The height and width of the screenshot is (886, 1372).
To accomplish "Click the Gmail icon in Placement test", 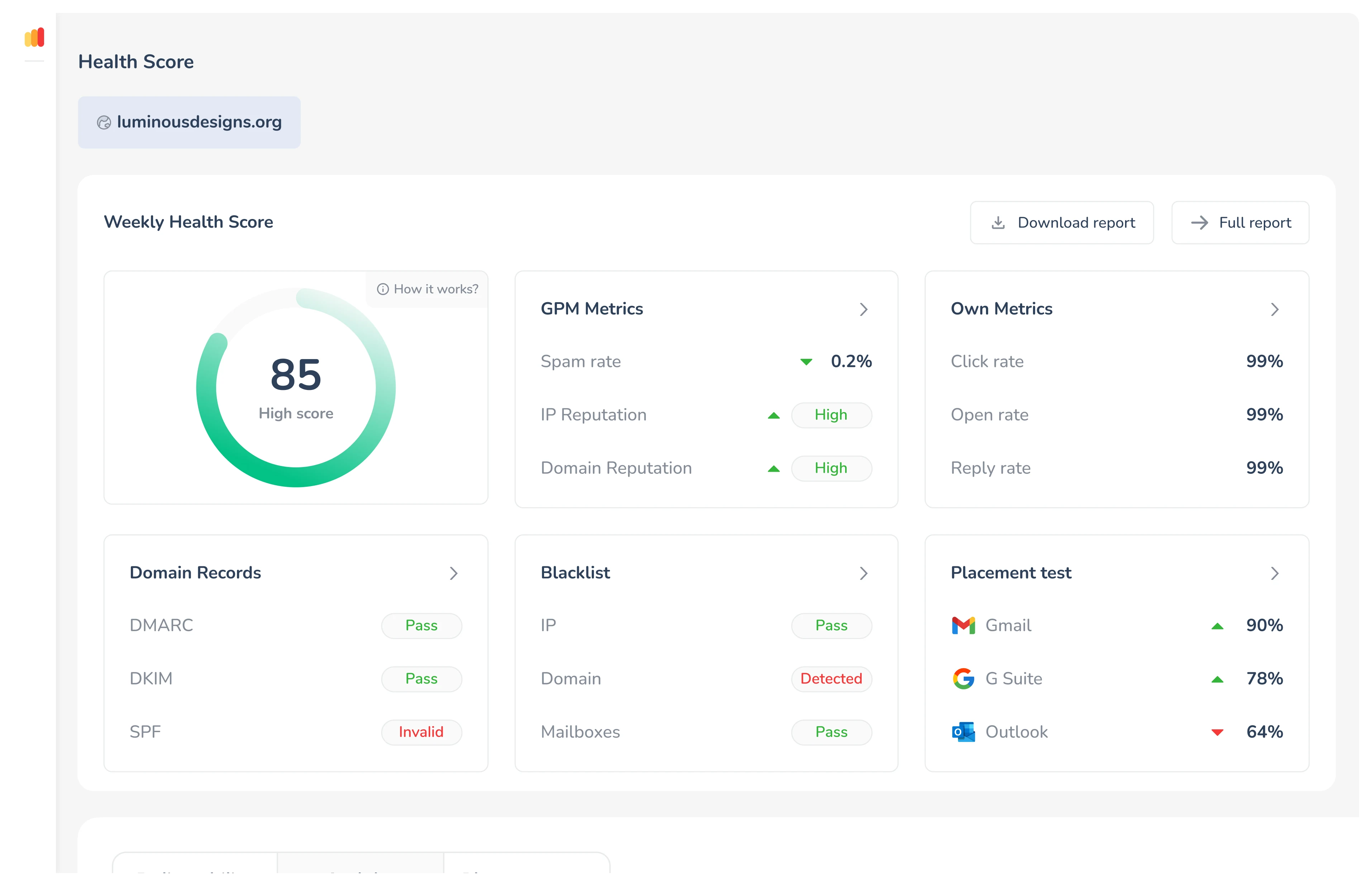I will [x=963, y=625].
